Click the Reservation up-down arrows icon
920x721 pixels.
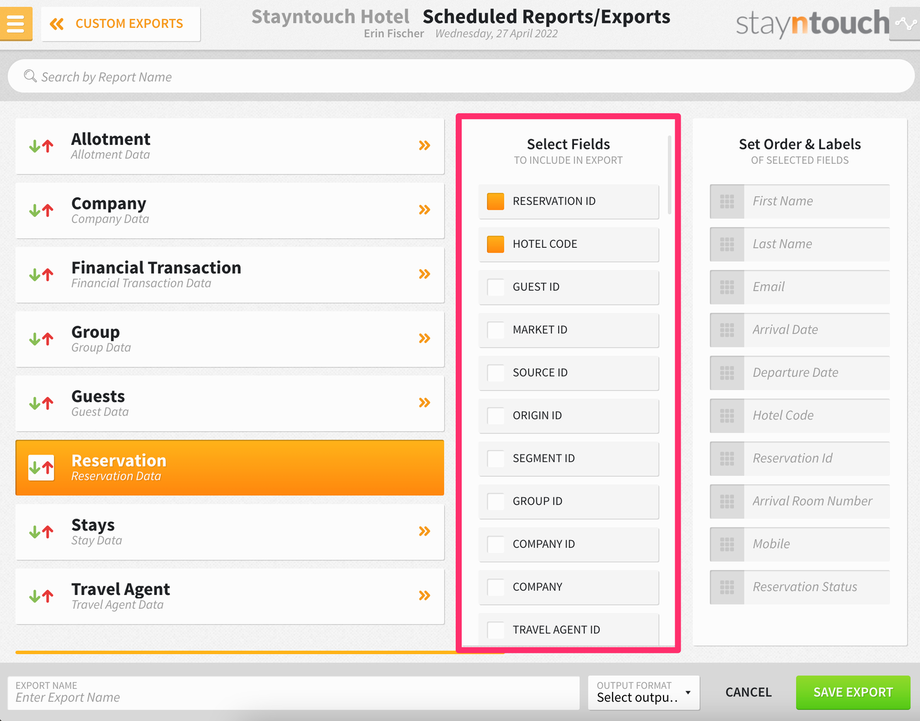(41, 468)
